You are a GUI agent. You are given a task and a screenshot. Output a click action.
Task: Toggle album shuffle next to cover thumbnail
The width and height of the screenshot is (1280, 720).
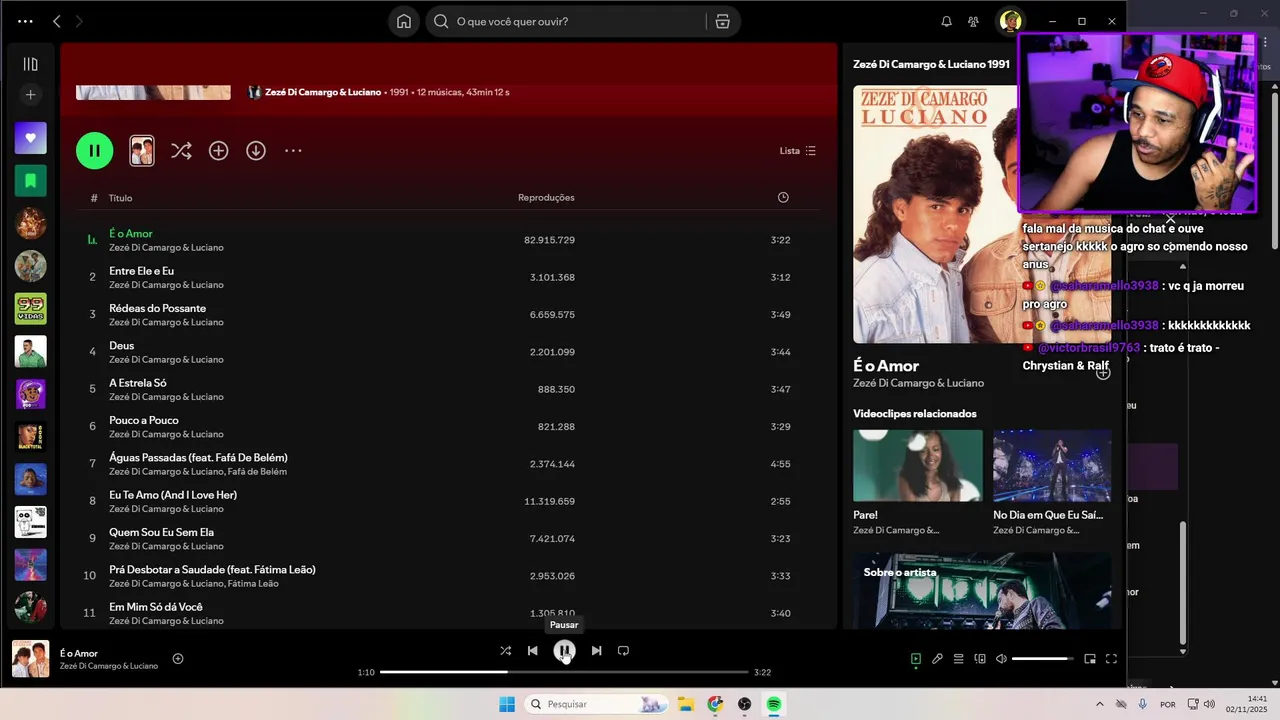click(181, 151)
